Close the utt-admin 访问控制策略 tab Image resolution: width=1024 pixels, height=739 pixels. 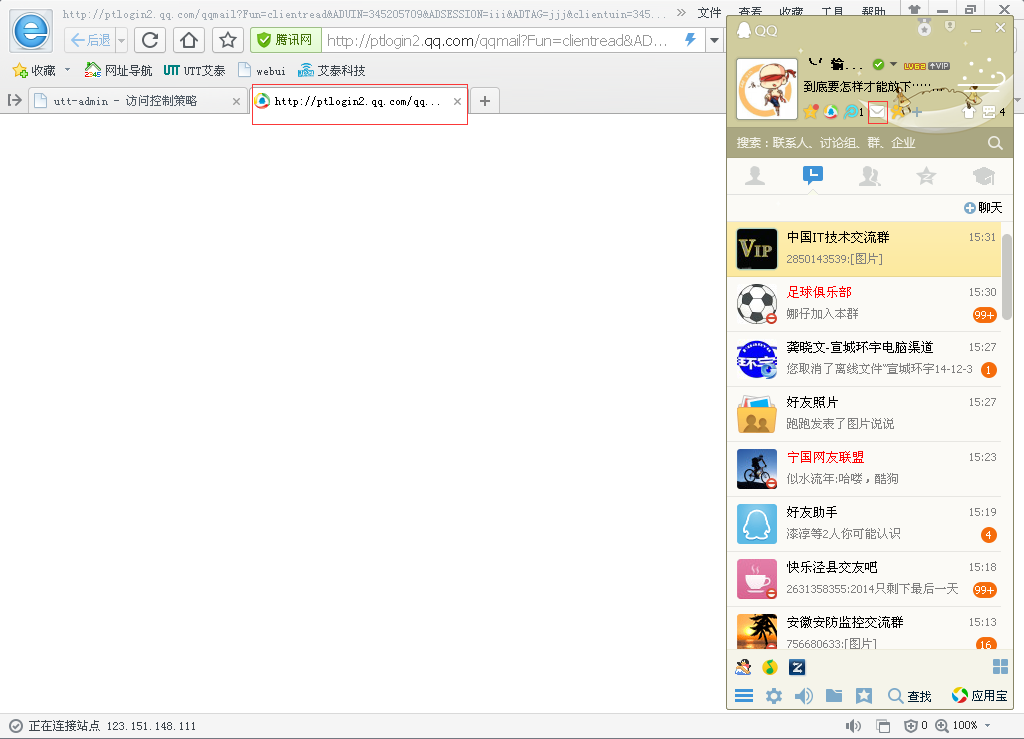(236, 101)
